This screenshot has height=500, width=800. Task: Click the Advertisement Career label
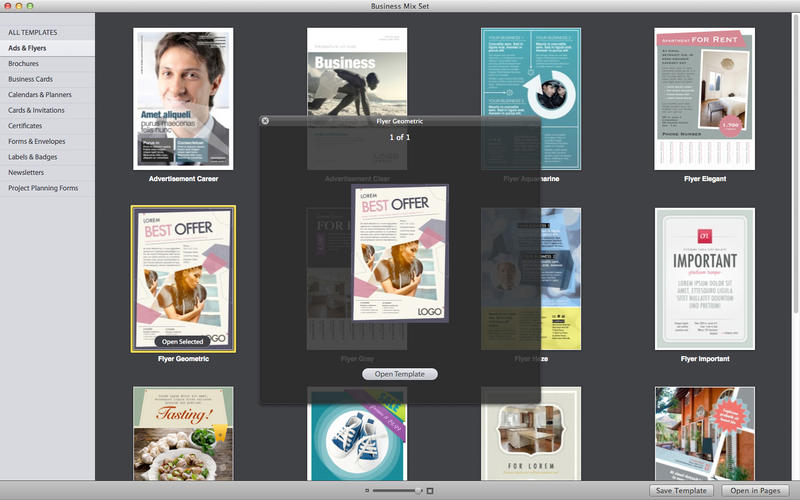183,179
